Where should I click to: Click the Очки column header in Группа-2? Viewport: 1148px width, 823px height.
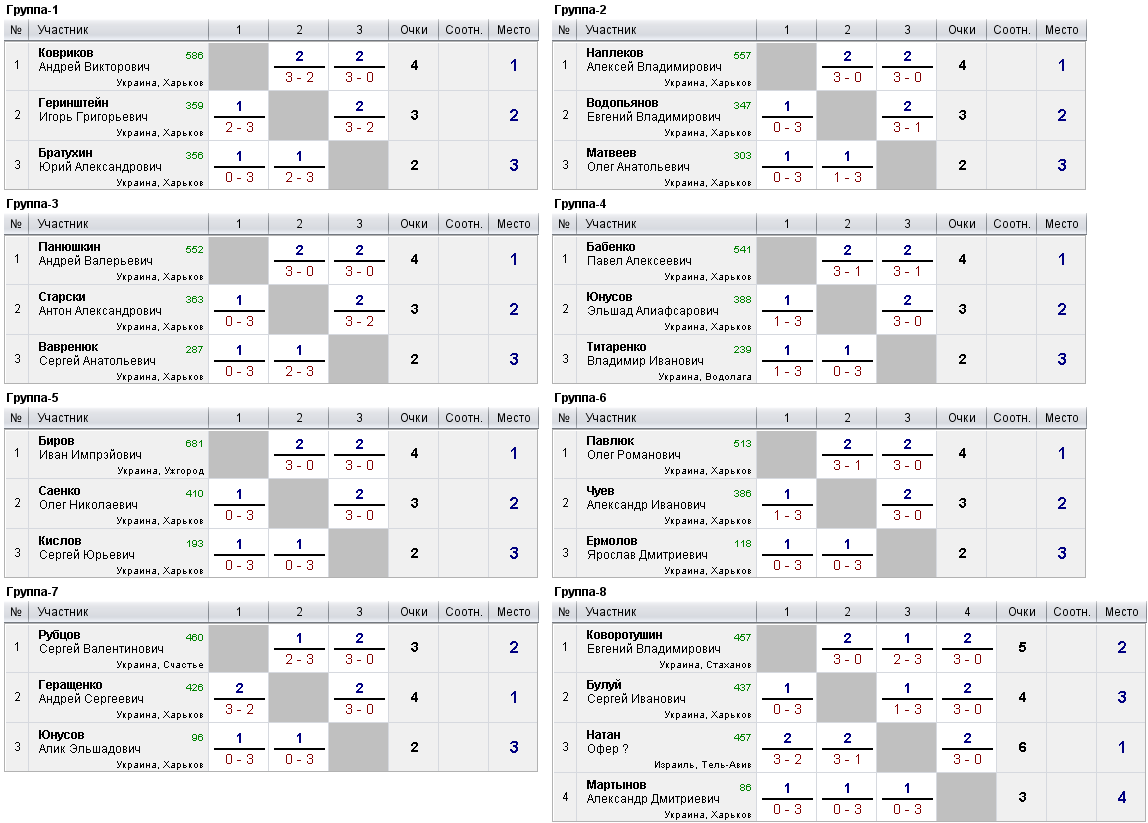(x=961, y=30)
